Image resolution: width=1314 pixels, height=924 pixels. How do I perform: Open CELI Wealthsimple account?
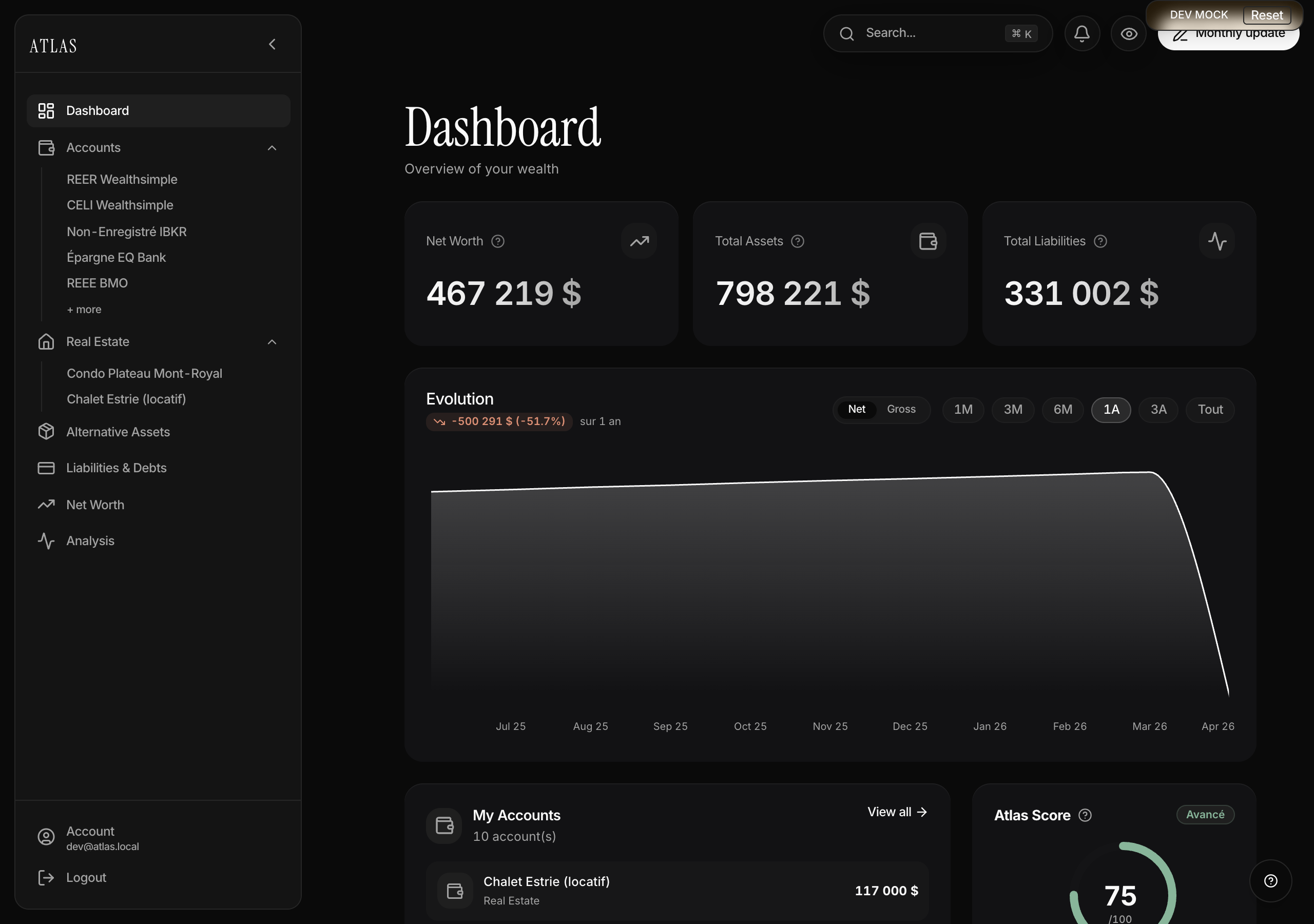(120, 205)
